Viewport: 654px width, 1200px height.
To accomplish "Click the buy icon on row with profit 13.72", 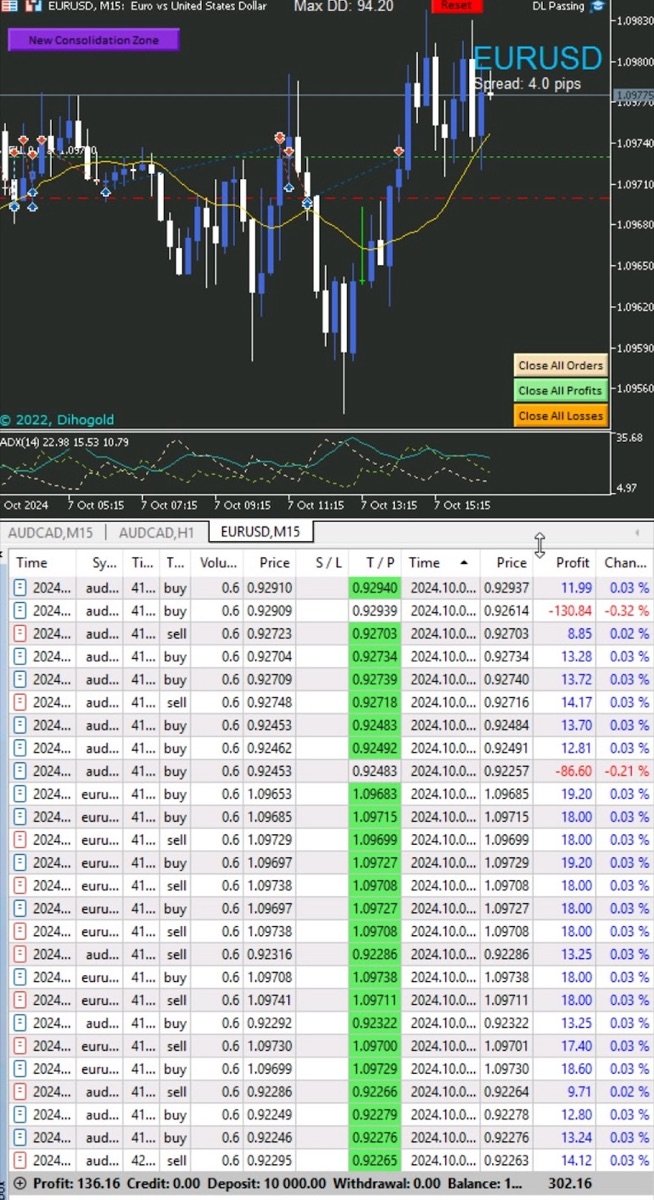I will tap(21, 680).
